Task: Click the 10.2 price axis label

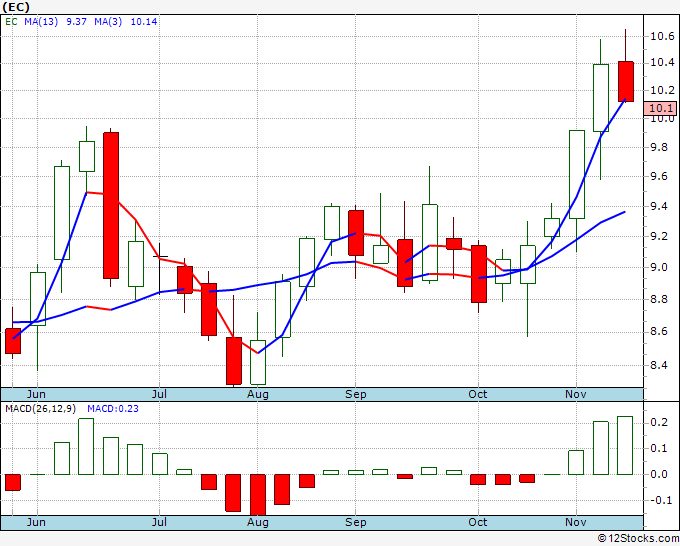Action: [662, 90]
